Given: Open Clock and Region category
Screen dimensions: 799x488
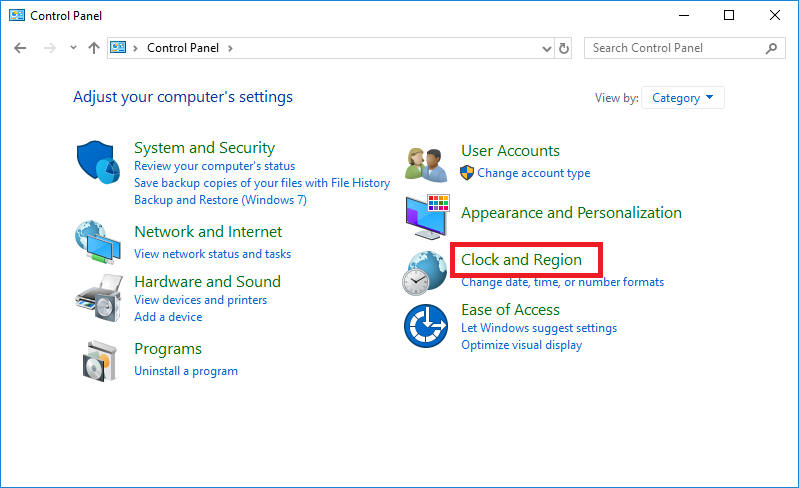Looking at the screenshot, I should 521,260.
